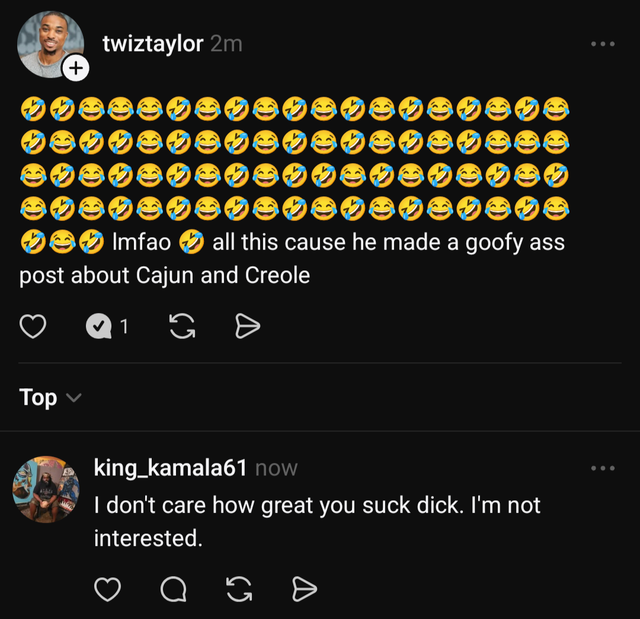The width and height of the screenshot is (640, 619).
Task: Visit the king_kamala61 profile via username
Action: point(170,468)
